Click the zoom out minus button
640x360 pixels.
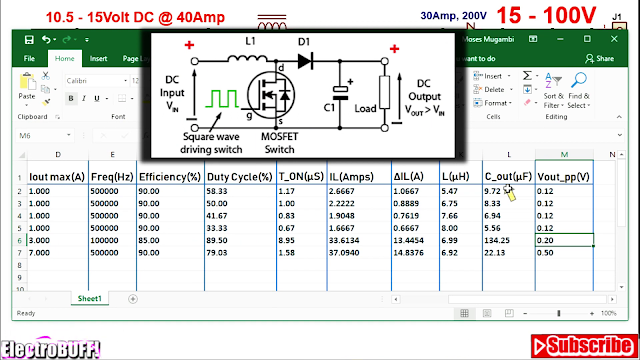(x=525, y=313)
